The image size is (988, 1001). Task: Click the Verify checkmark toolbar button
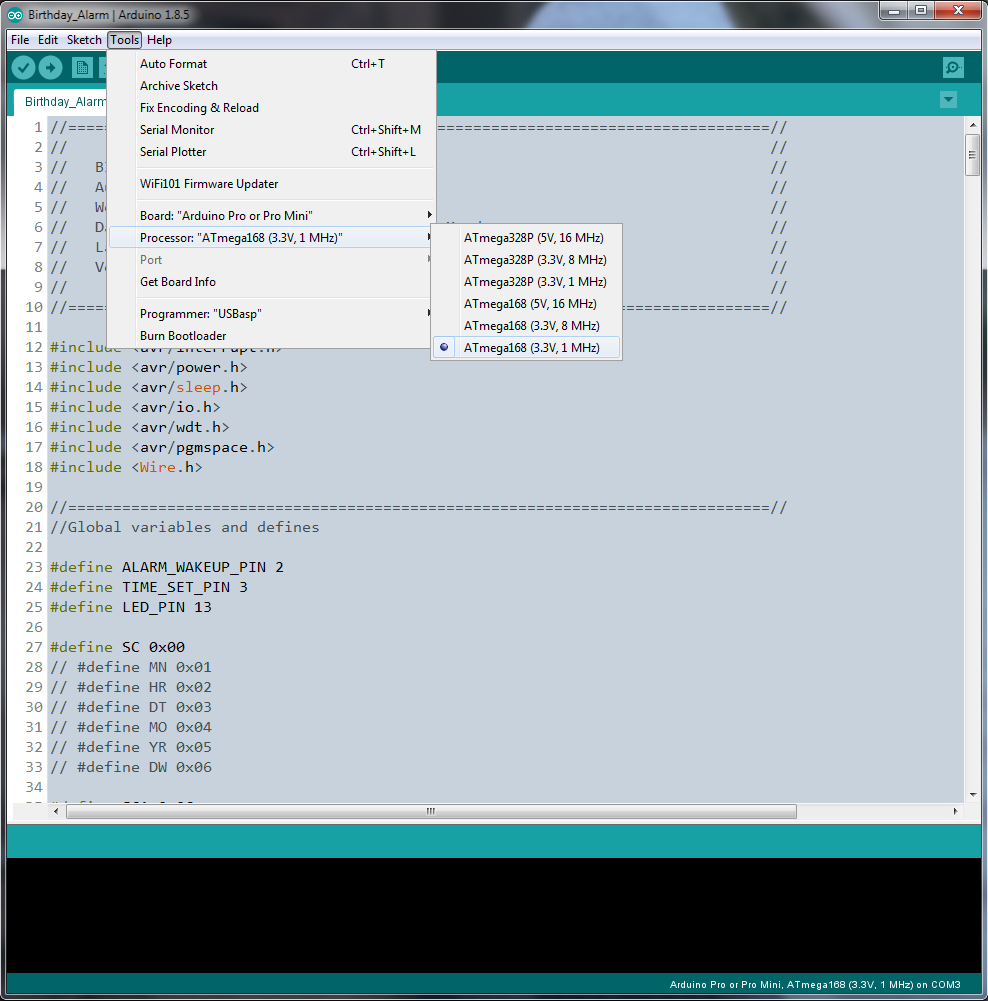23,68
